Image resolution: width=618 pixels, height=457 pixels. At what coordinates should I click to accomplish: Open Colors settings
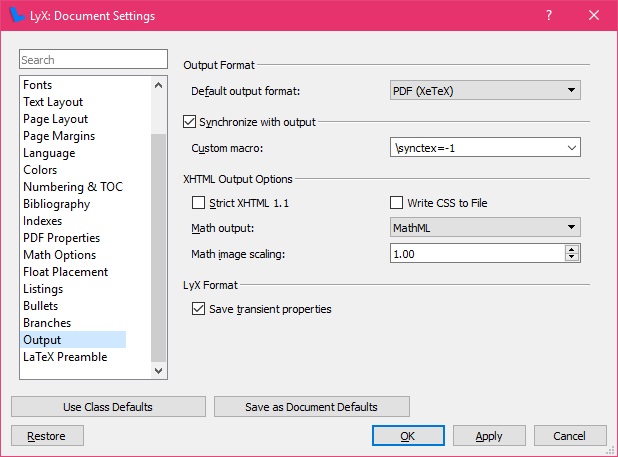(40, 170)
